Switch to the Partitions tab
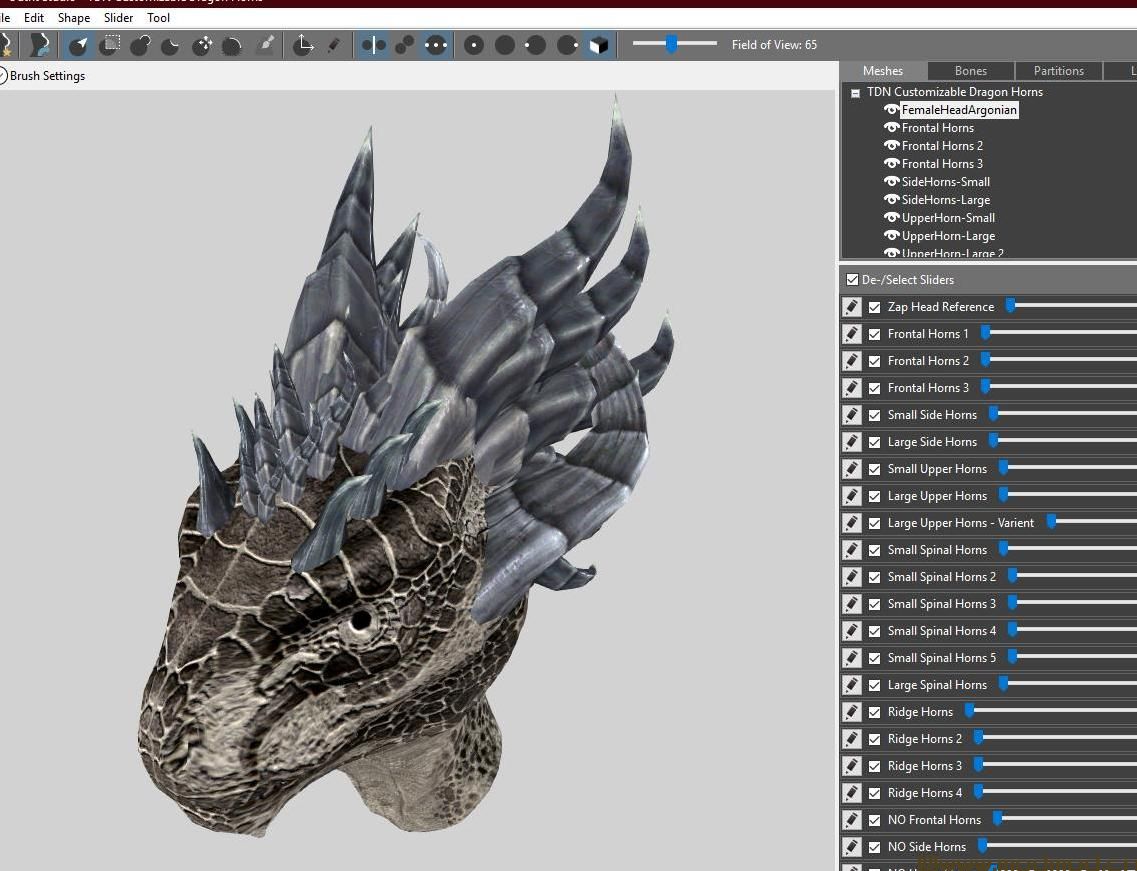Screen dimensions: 1137x871 [1058, 70]
